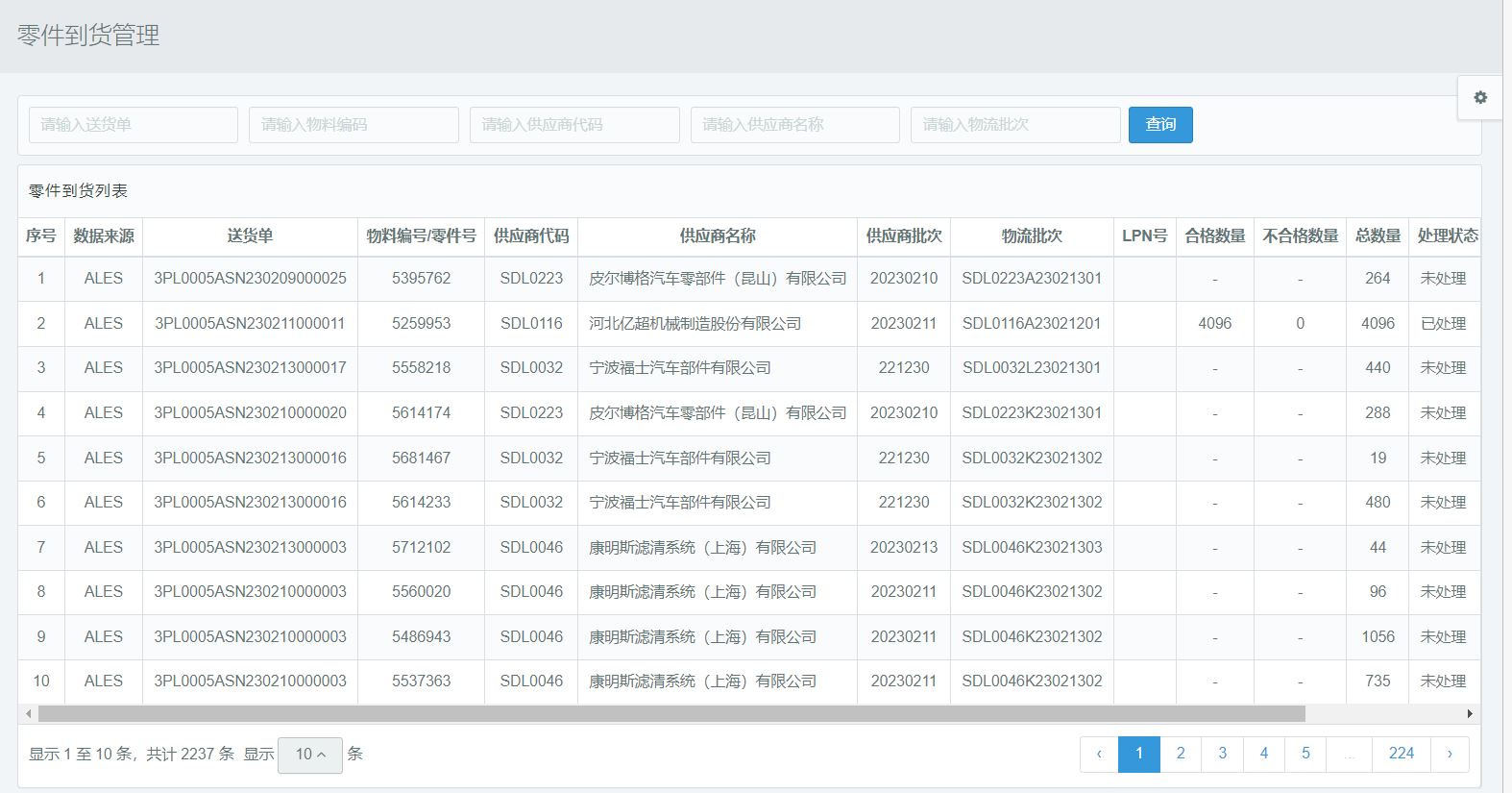Select pagination page 2
The image size is (1512, 793).
coord(1181,754)
